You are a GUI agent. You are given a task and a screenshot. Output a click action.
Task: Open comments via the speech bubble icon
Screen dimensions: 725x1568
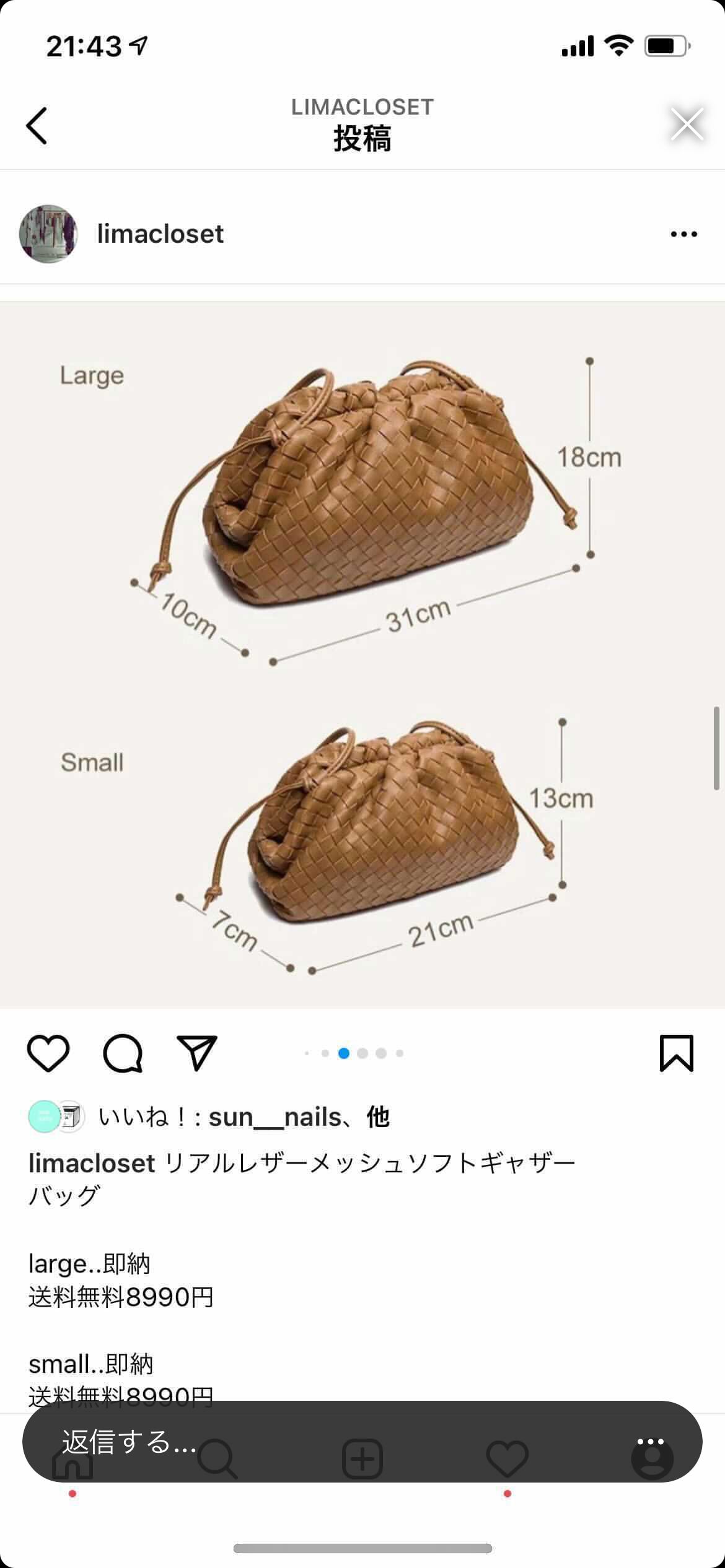(123, 1053)
